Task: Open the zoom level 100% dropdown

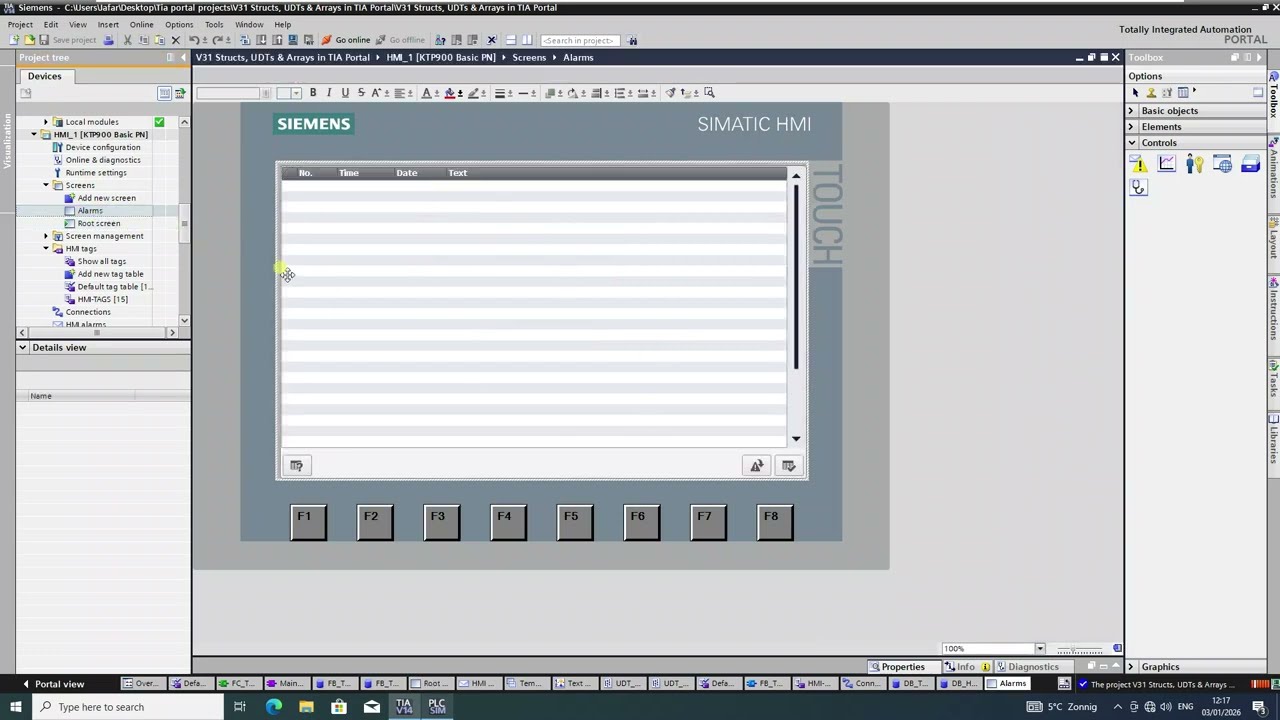Action: (1039, 649)
